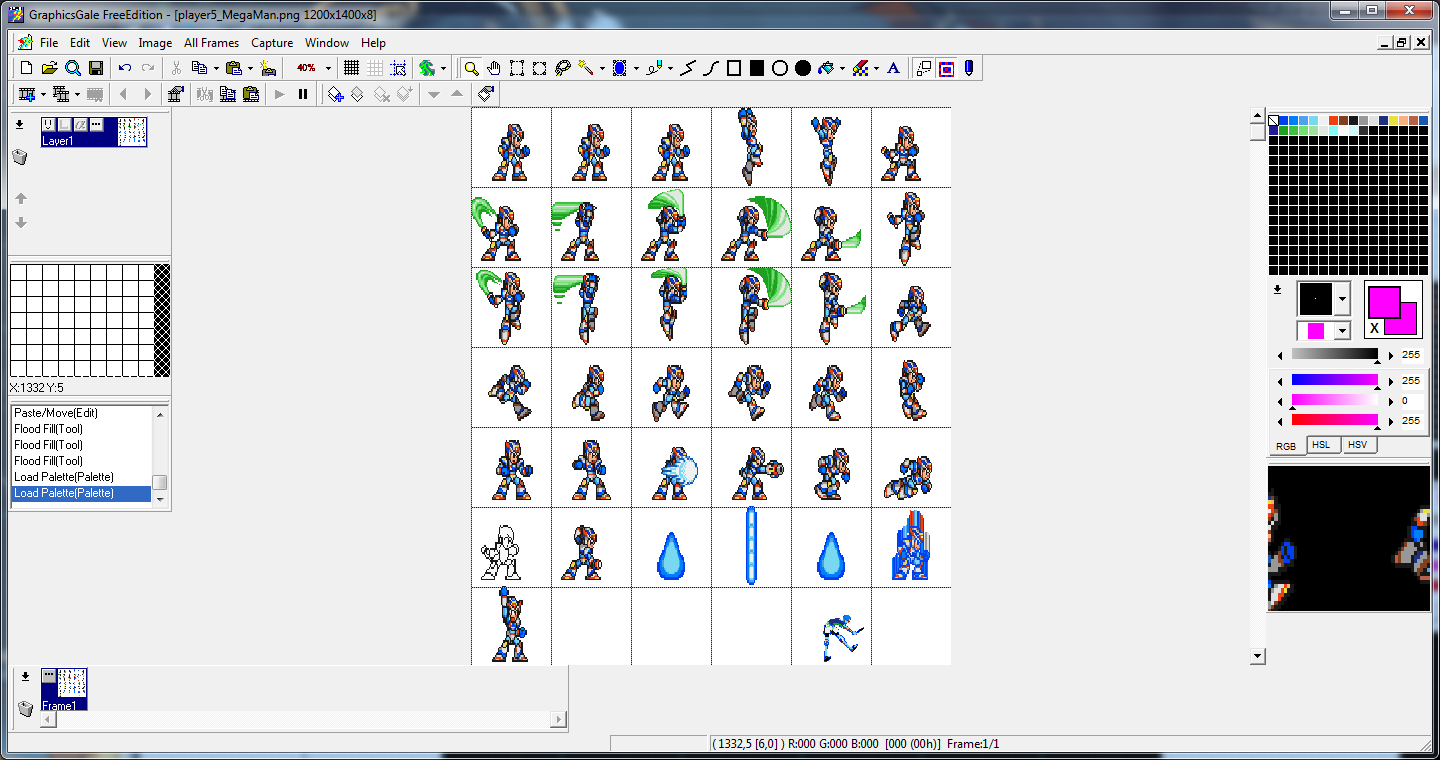Select the outlined Ellipse tool
Screen dimensions: 1440x760
pyautogui.click(x=780, y=68)
